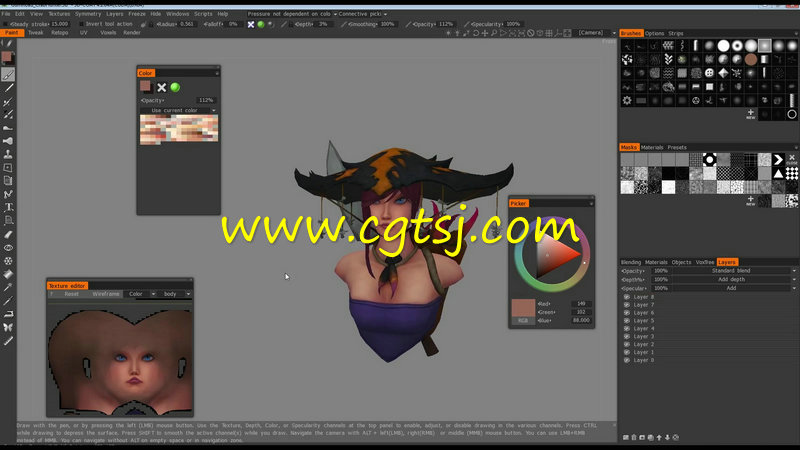
Task: Open the Symmetry menu
Action: [88, 14]
